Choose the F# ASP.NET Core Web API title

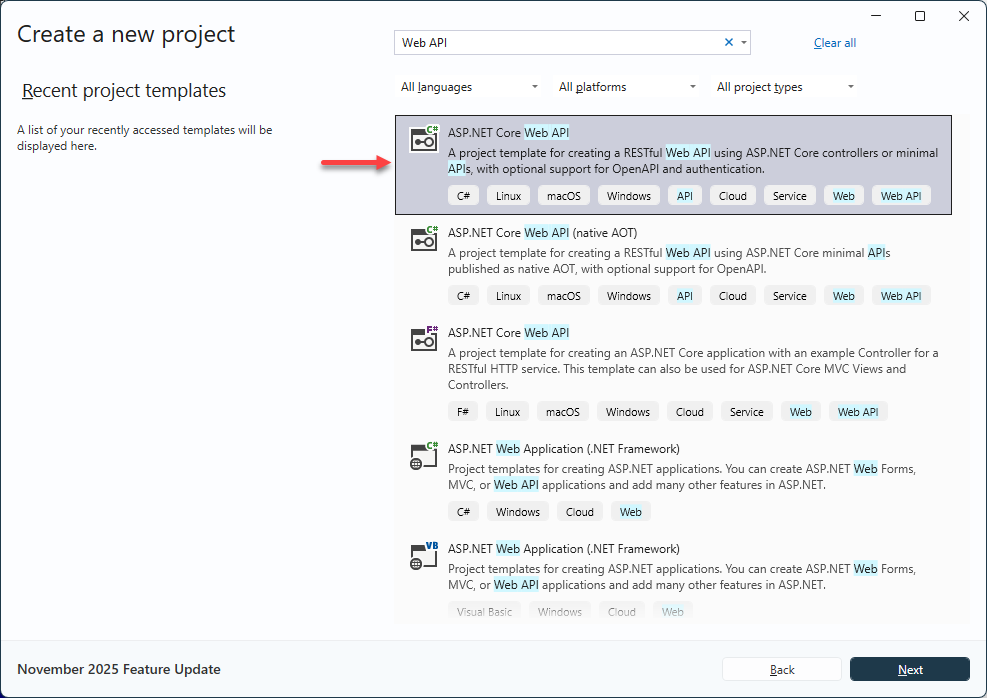click(508, 333)
